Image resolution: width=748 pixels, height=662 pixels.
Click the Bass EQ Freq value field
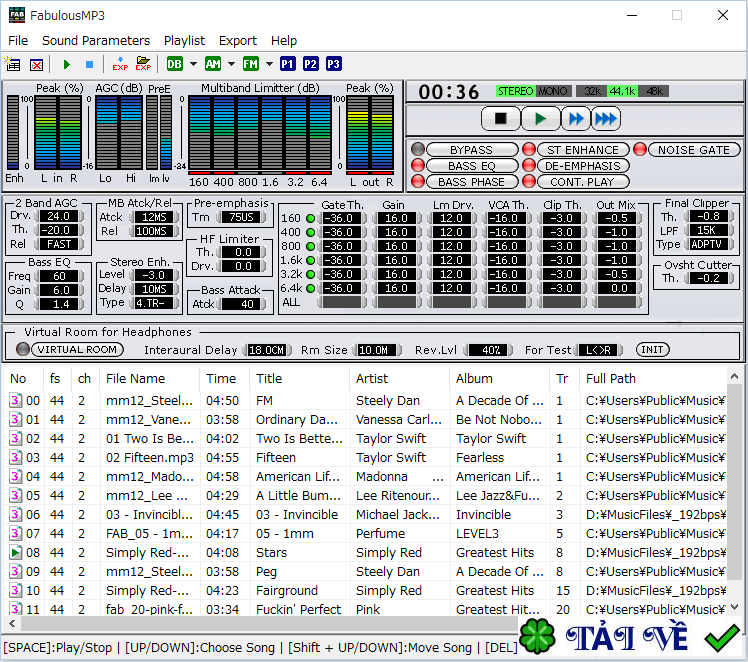click(x=61, y=276)
